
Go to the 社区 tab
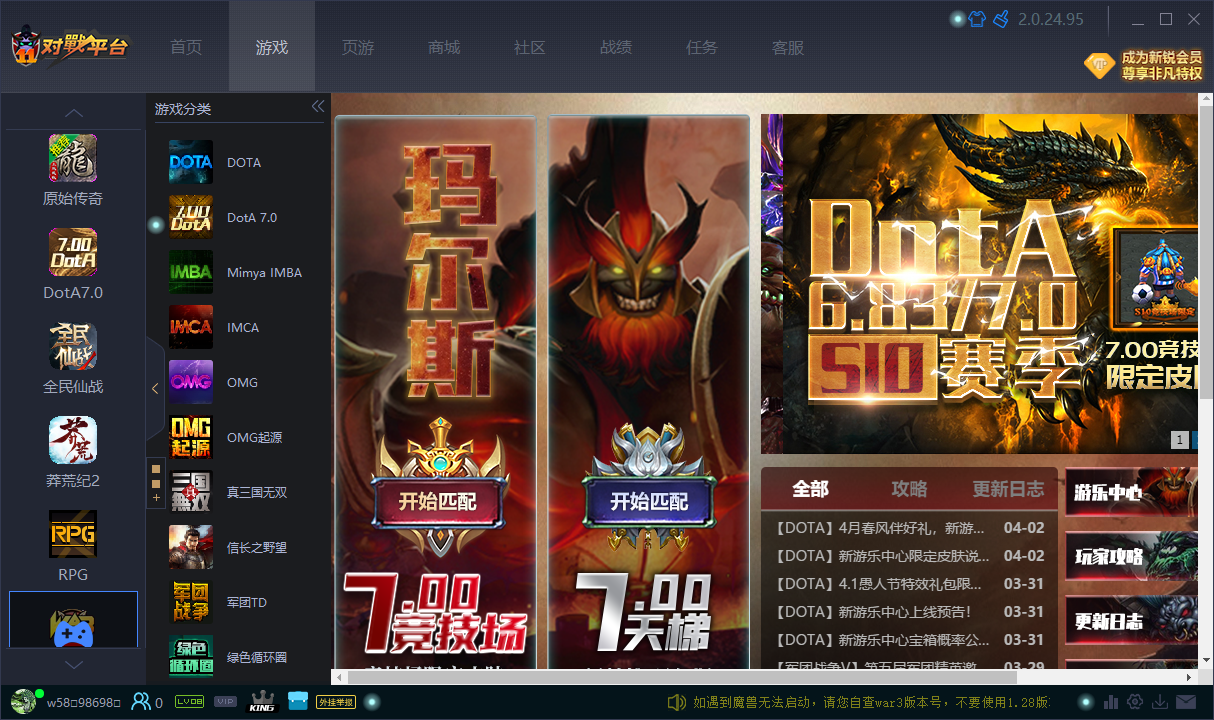[530, 47]
